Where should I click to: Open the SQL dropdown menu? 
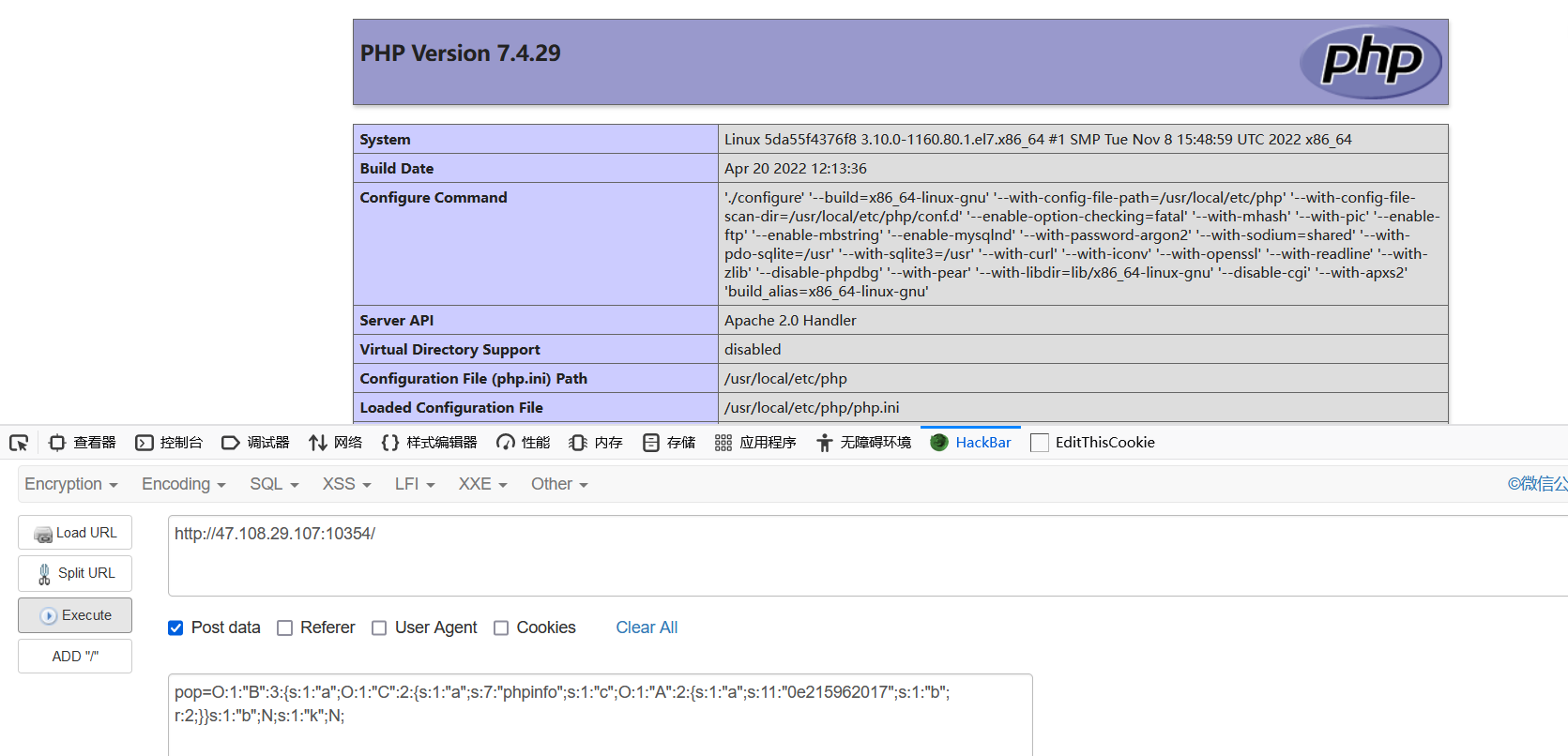(274, 484)
